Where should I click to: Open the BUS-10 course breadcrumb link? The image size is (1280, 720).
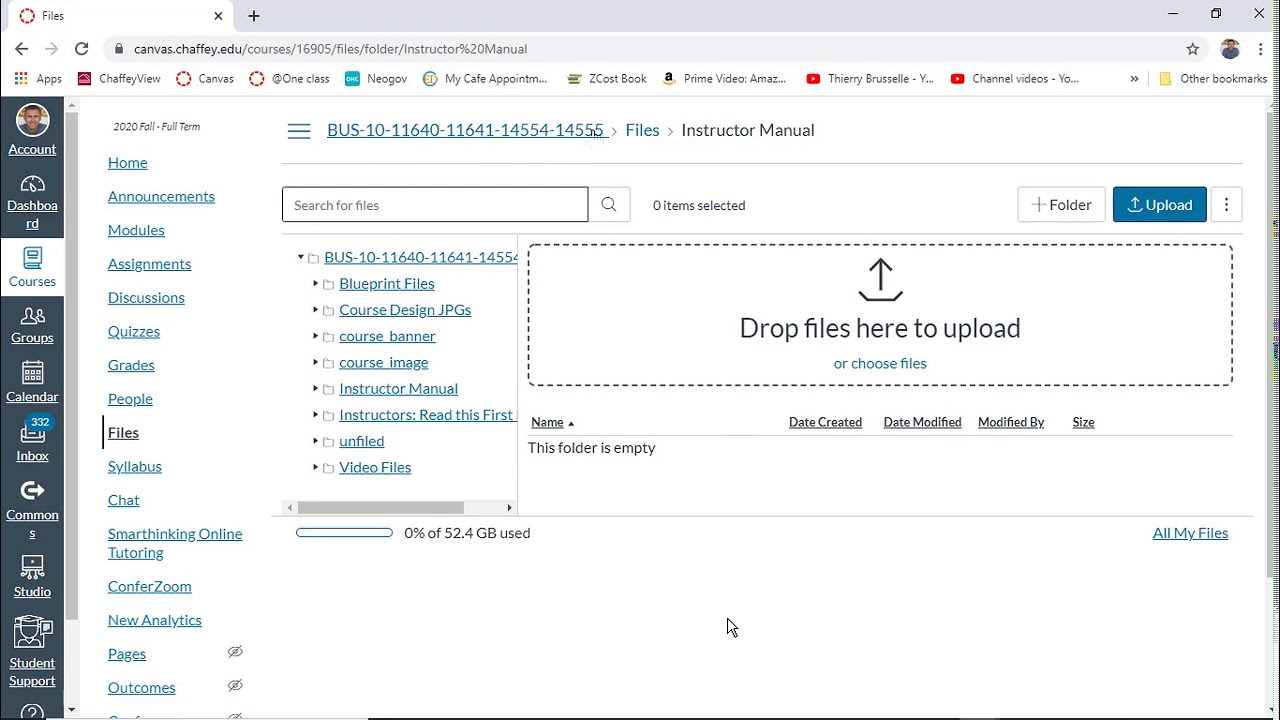465,130
